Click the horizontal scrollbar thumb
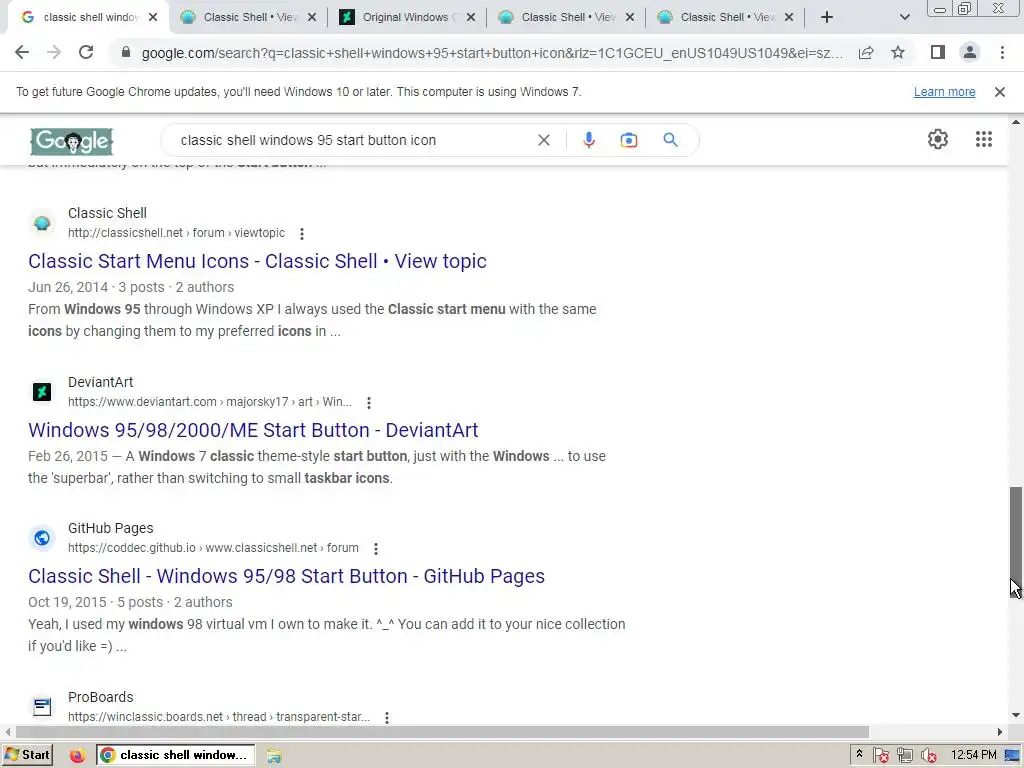This screenshot has width=1024, height=768. [442, 732]
